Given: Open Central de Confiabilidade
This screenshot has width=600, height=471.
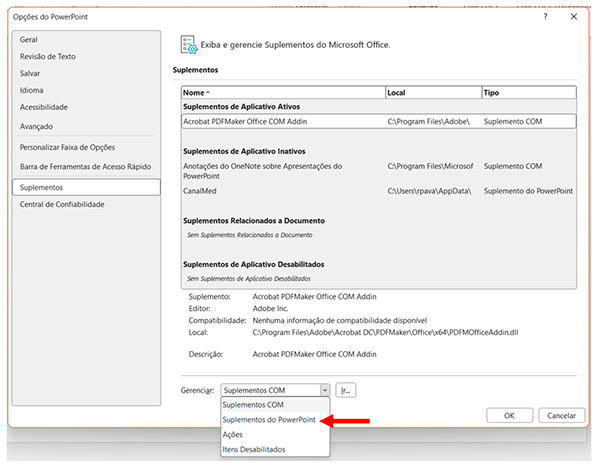Looking at the screenshot, I should tap(62, 204).
